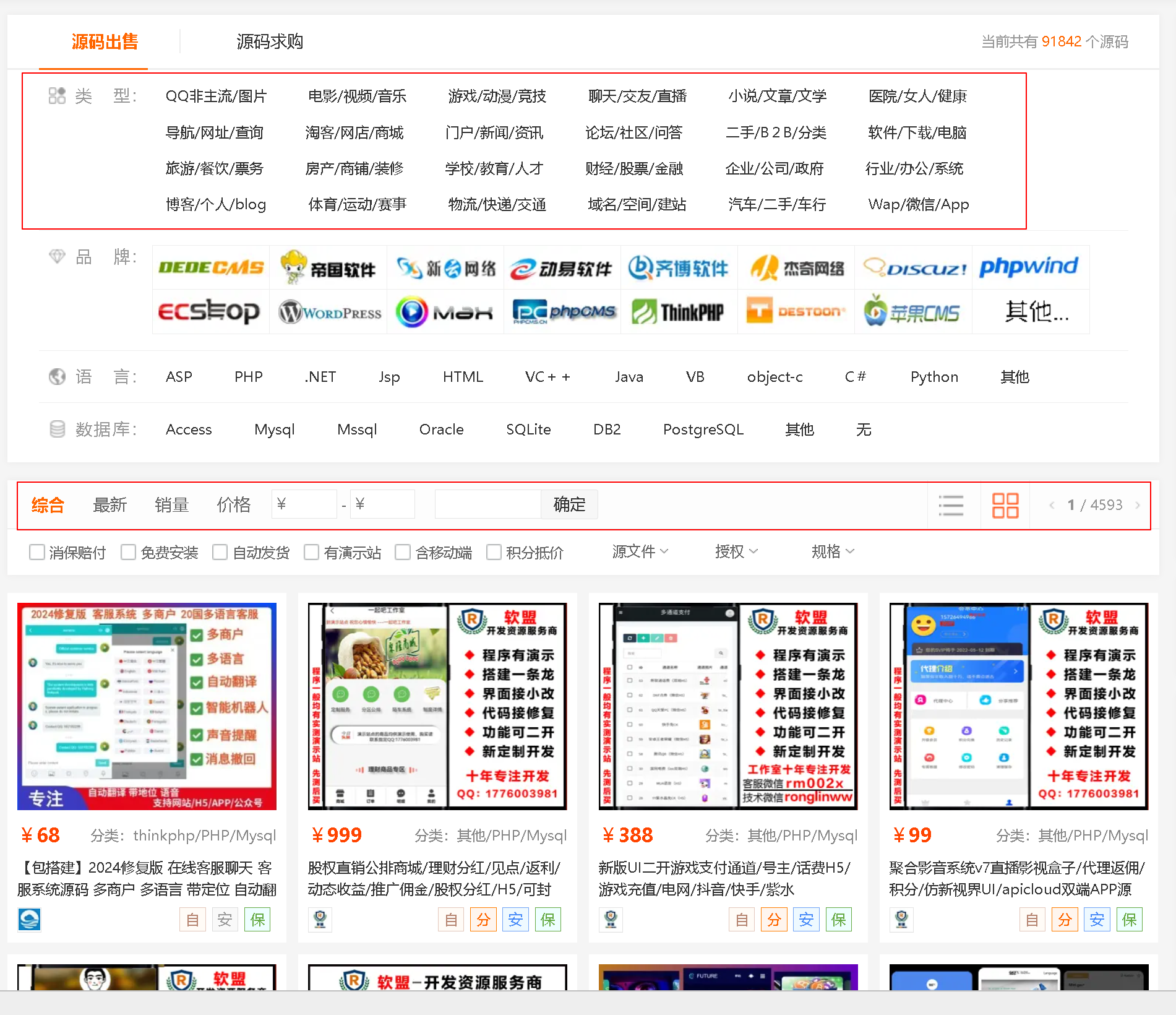Screen dimensions: 1176x1015
Task: Click the minimum price input field
Action: point(304,504)
